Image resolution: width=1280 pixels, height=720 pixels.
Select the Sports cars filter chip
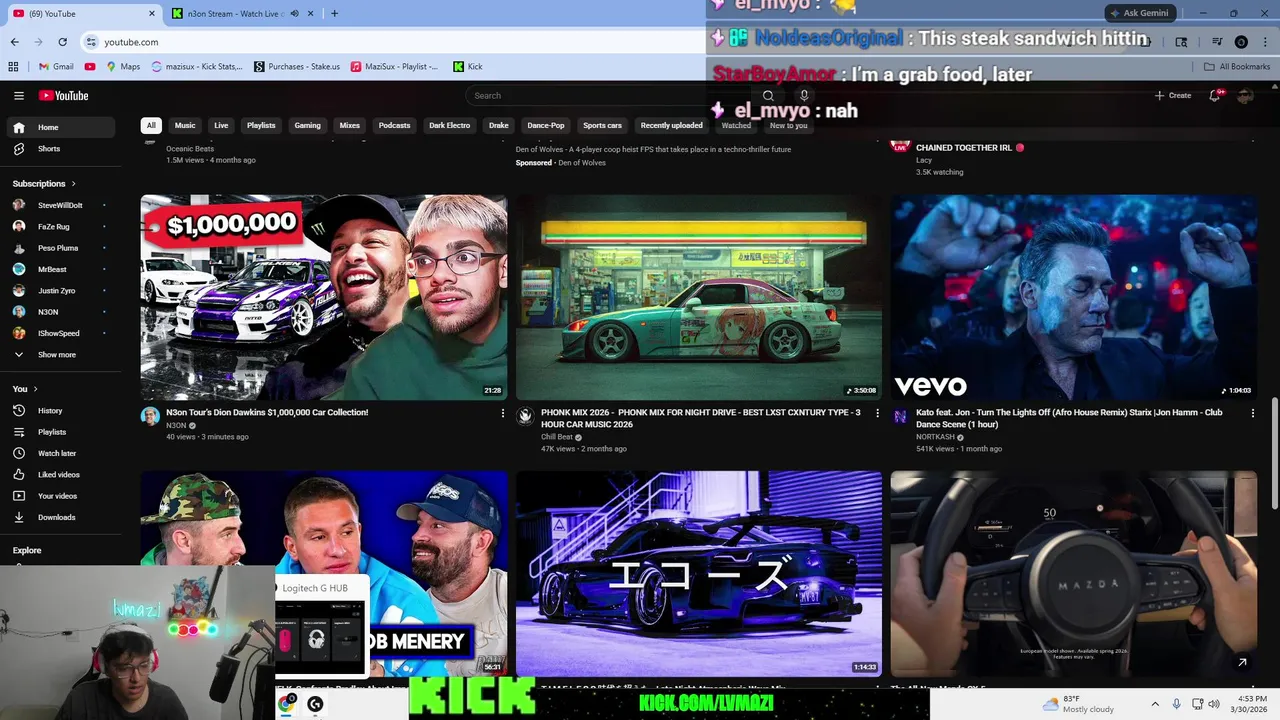pyautogui.click(x=602, y=126)
